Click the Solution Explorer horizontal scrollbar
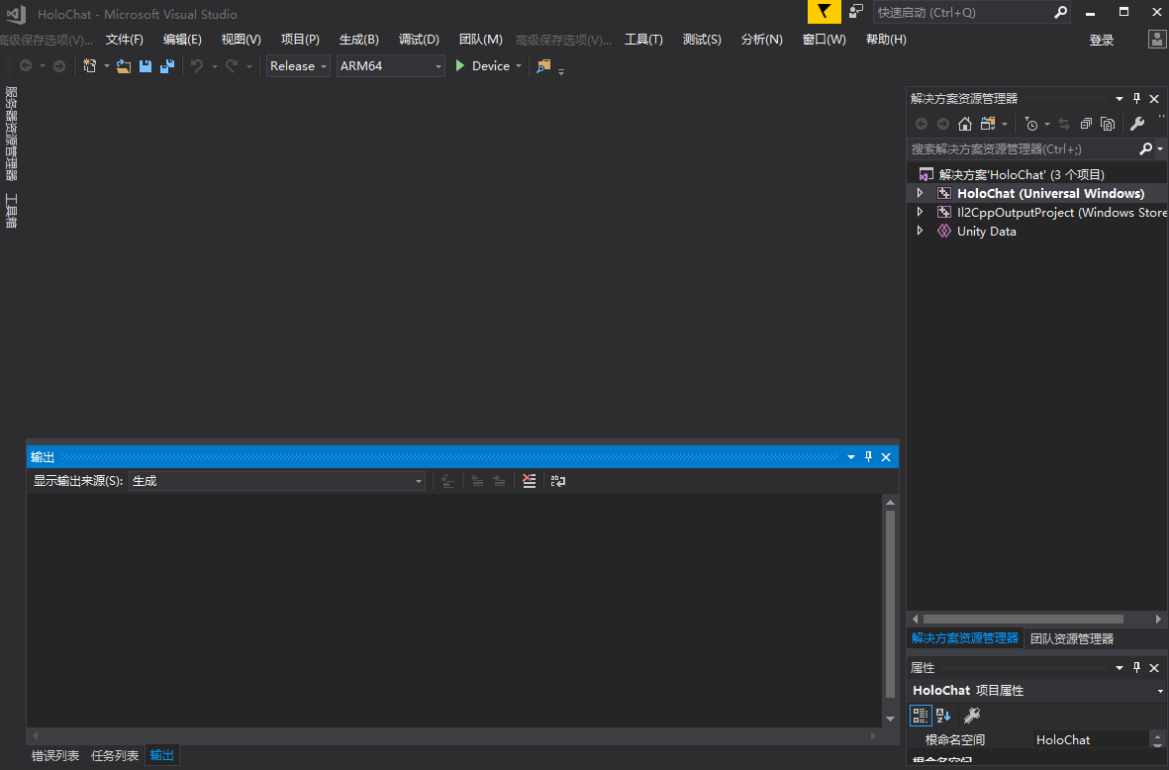The image size is (1169, 770). coord(1022,619)
